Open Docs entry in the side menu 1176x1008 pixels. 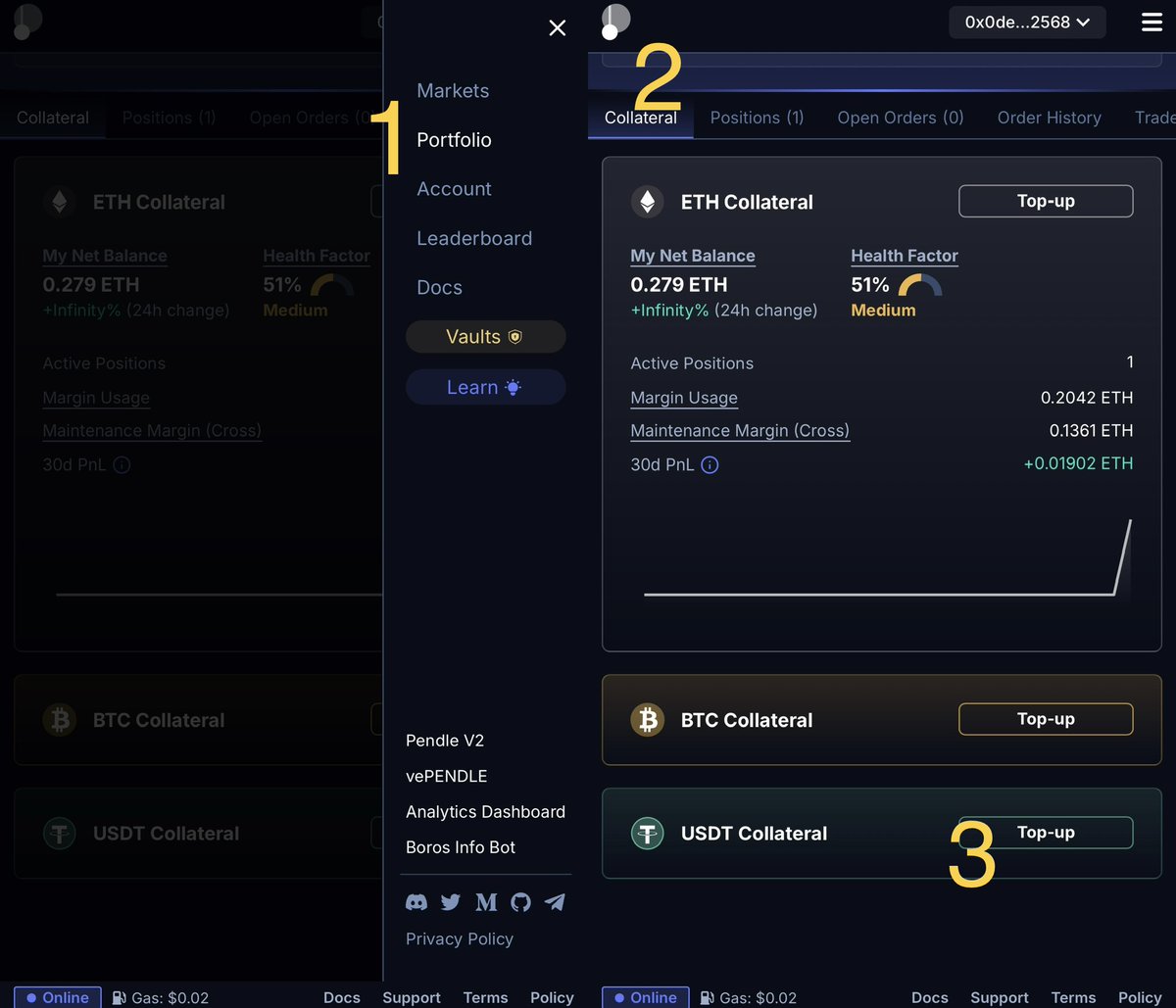coord(439,287)
